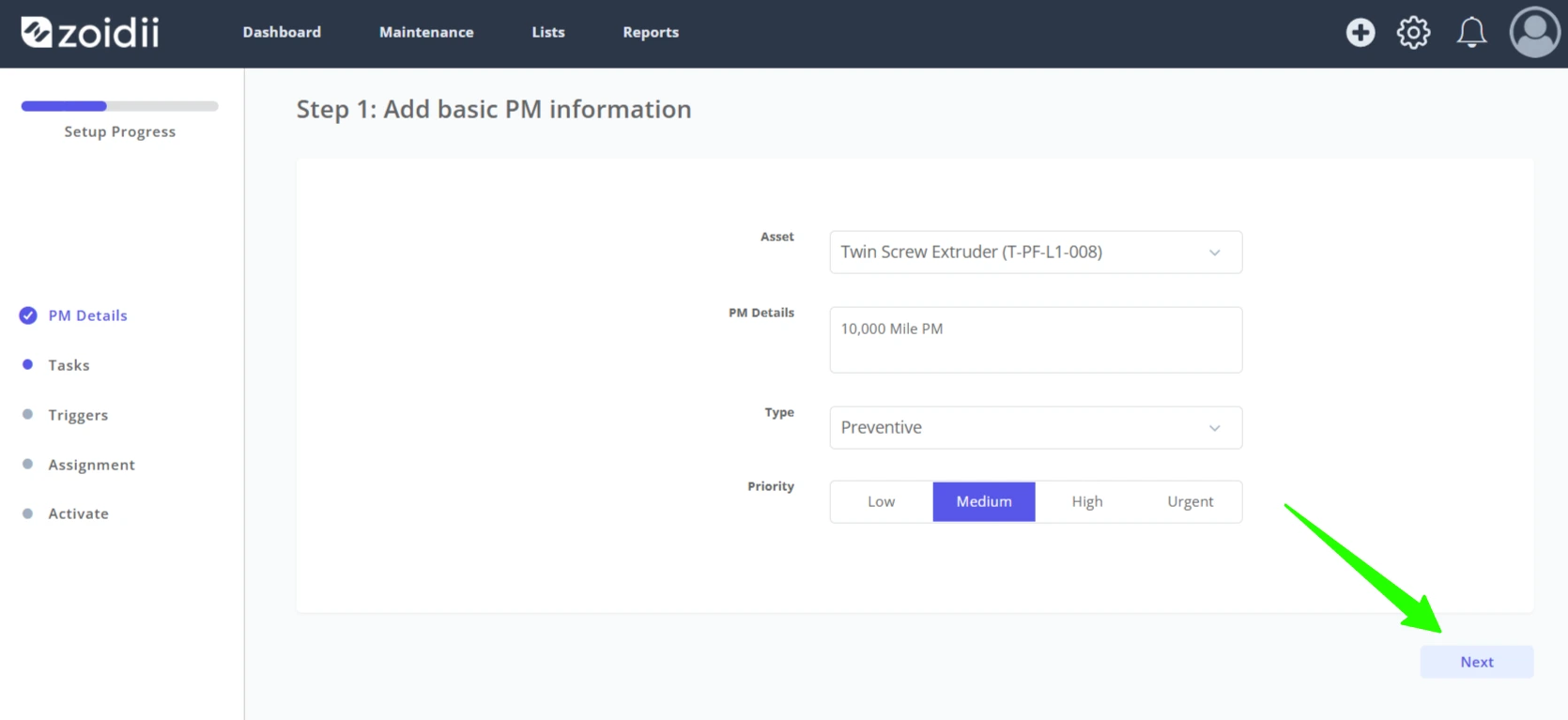Set priority to High
Screen dimensions: 1568x720
coord(1087,501)
